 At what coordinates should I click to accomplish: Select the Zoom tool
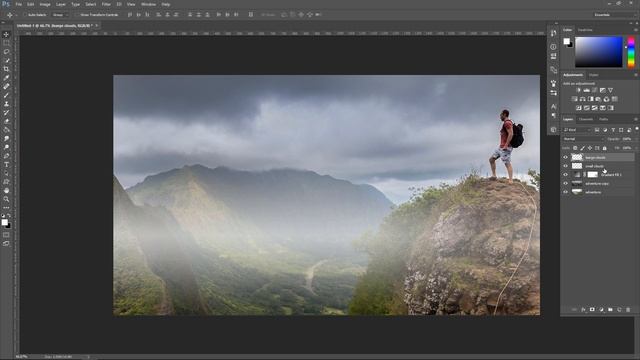6,199
